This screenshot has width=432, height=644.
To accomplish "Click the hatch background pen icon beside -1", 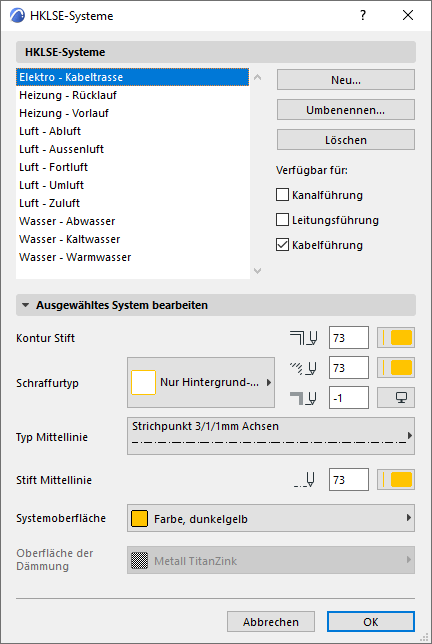I will pos(303,398).
